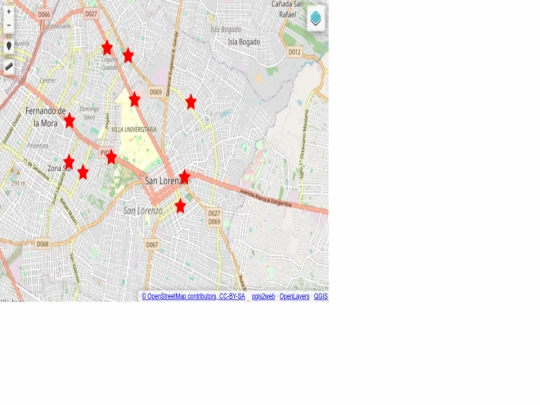Click the VILLA UNIVERSITARIA map label
Image resolution: width=540 pixels, height=405 pixels.
pyautogui.click(x=134, y=129)
